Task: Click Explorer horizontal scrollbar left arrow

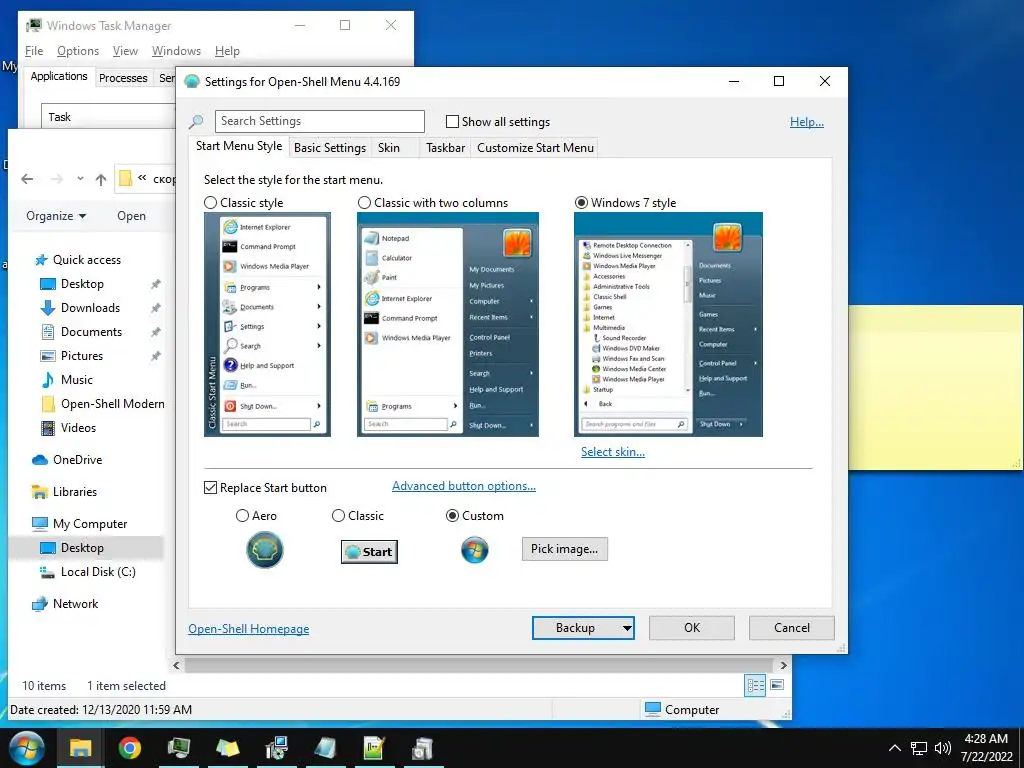Action: click(x=176, y=665)
